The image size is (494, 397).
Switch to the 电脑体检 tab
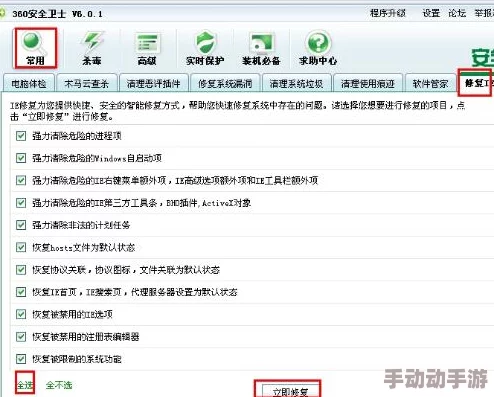(x=29, y=83)
